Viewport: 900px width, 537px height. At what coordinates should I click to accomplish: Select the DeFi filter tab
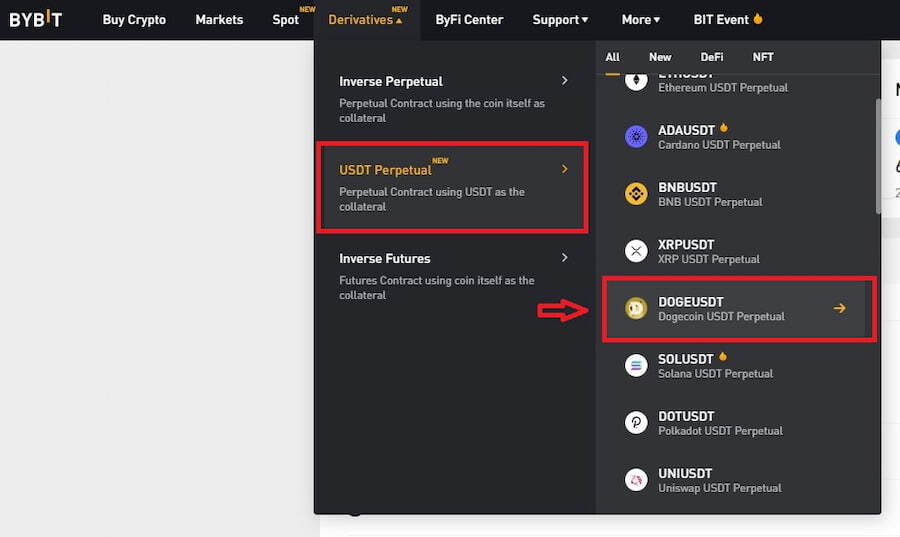pos(712,57)
